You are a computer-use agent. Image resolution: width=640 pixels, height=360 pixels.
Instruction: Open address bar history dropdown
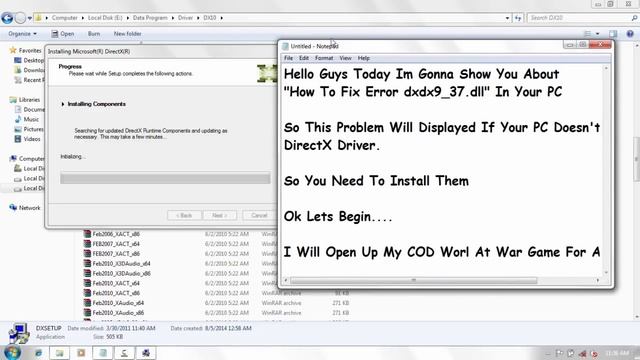pos(507,18)
